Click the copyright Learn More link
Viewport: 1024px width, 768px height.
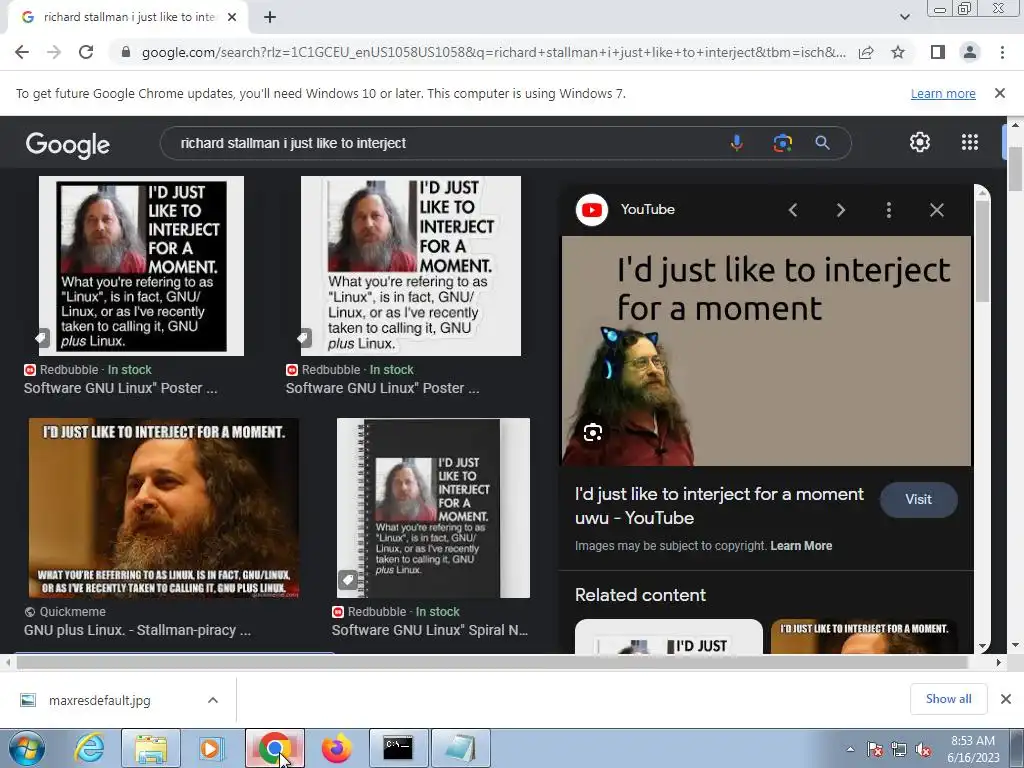coord(801,546)
